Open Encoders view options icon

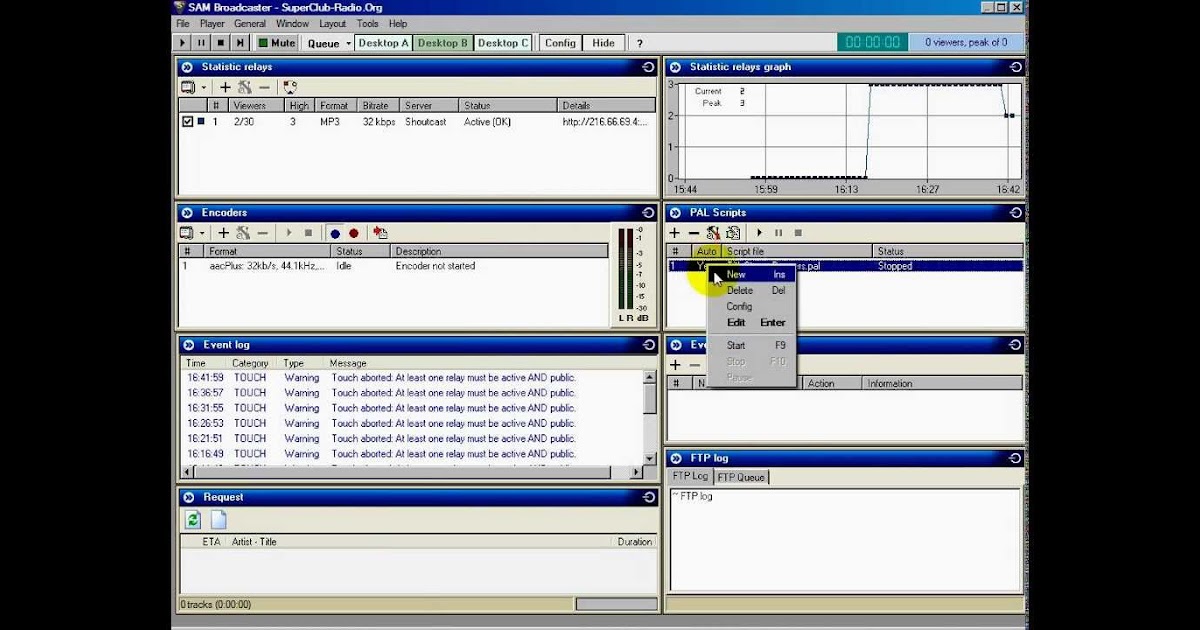pos(187,233)
